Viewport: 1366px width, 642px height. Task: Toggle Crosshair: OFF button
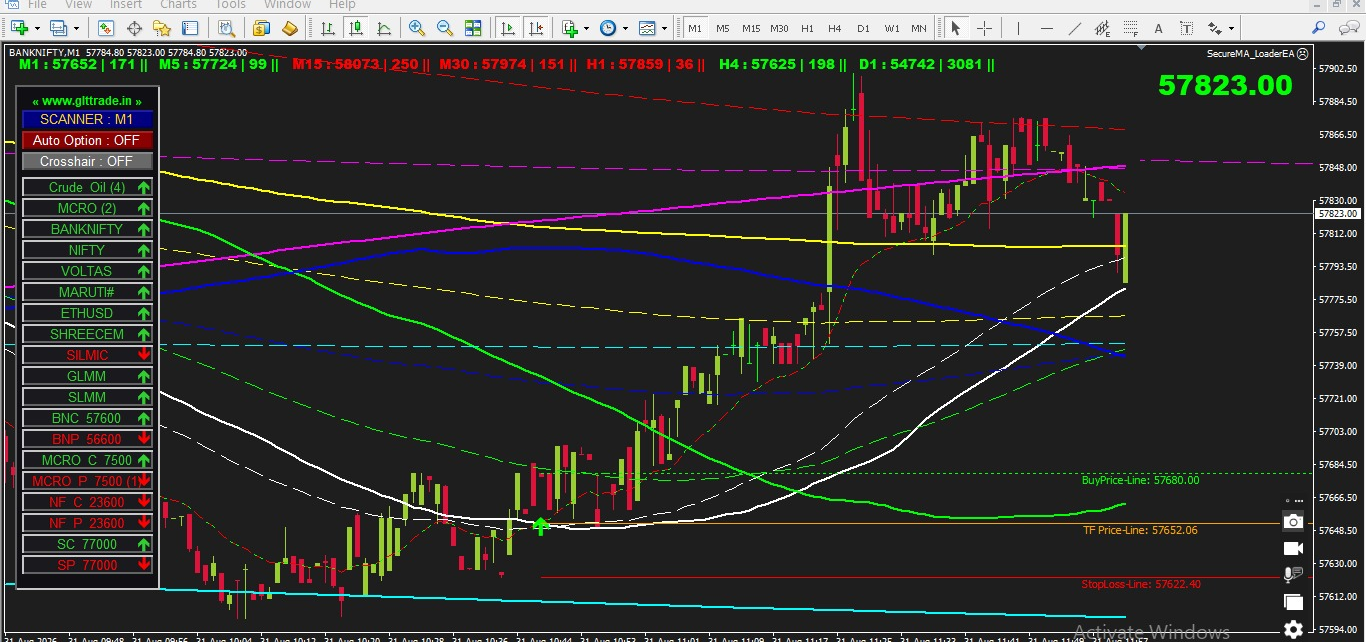(87, 161)
